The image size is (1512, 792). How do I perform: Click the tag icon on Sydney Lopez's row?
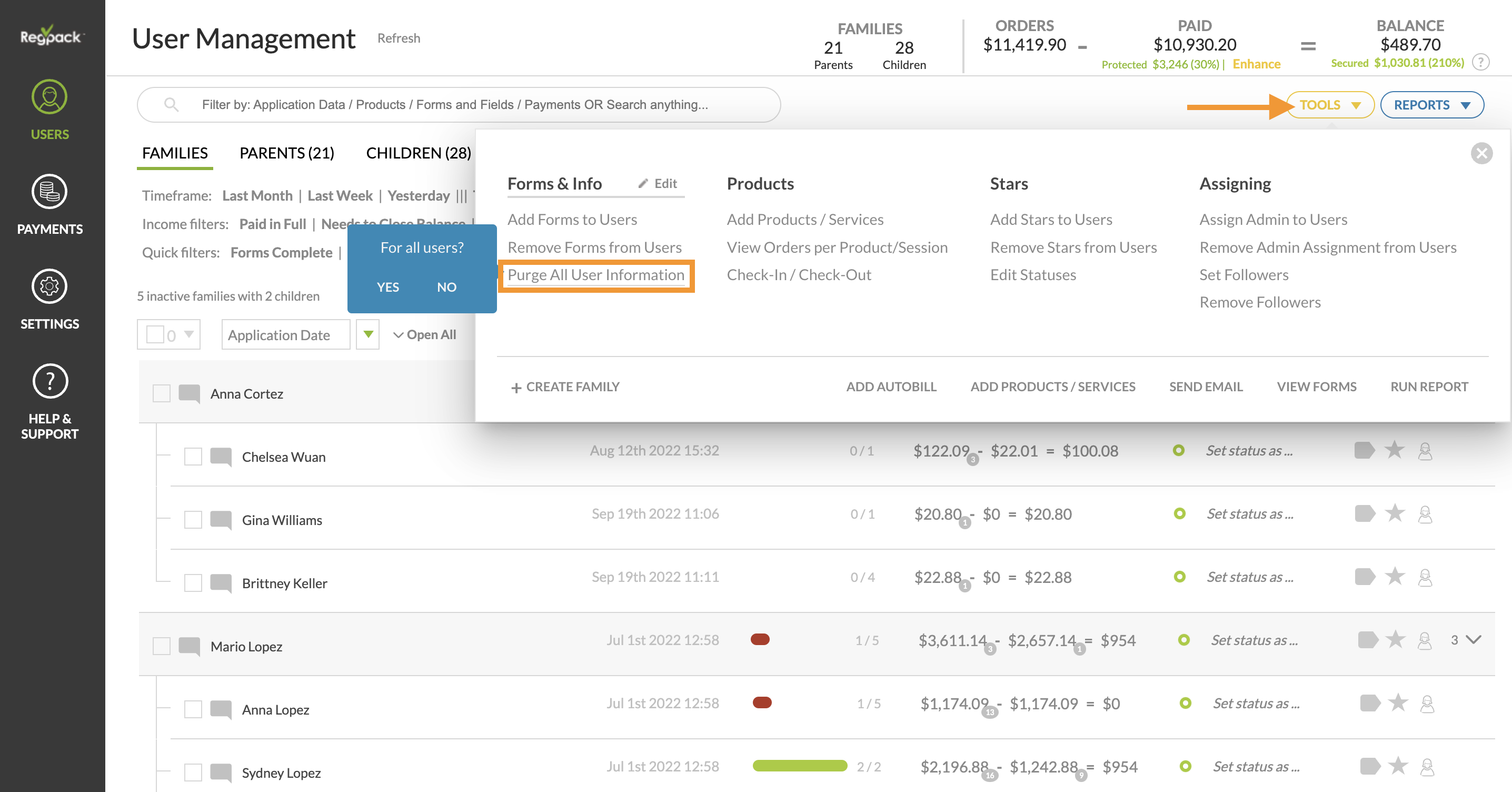coord(1370,766)
